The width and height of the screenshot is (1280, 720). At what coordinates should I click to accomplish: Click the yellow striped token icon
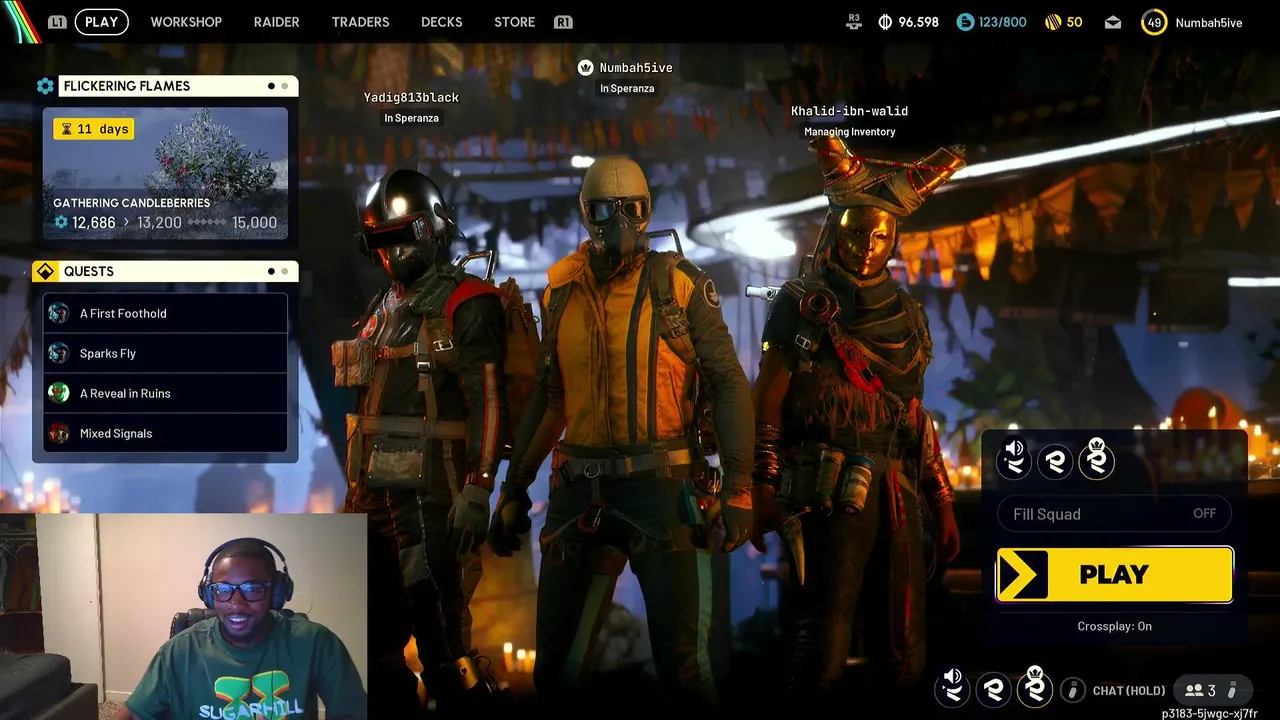1053,22
